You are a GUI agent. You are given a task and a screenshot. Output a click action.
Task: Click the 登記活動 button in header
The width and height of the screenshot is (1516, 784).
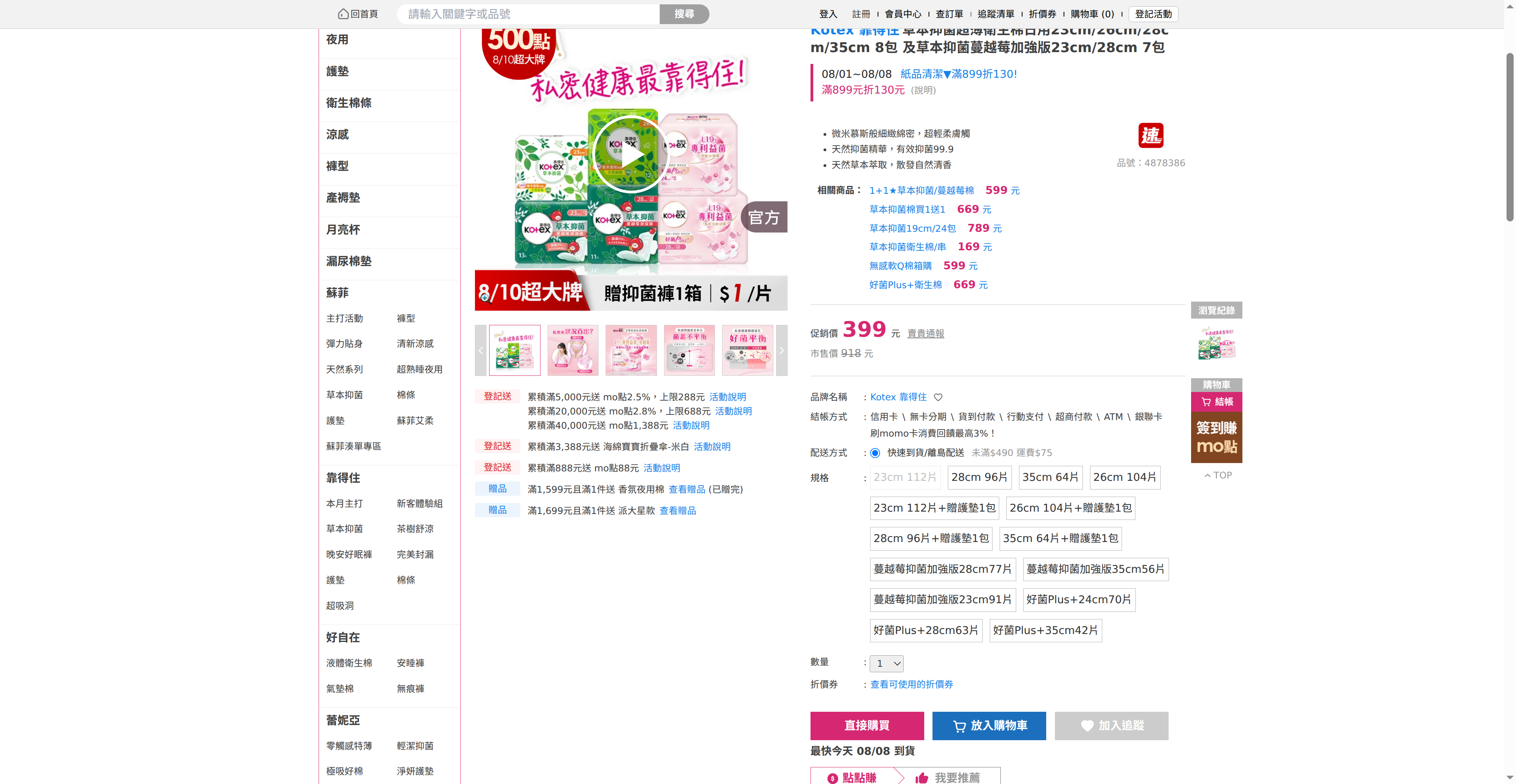(x=1154, y=14)
